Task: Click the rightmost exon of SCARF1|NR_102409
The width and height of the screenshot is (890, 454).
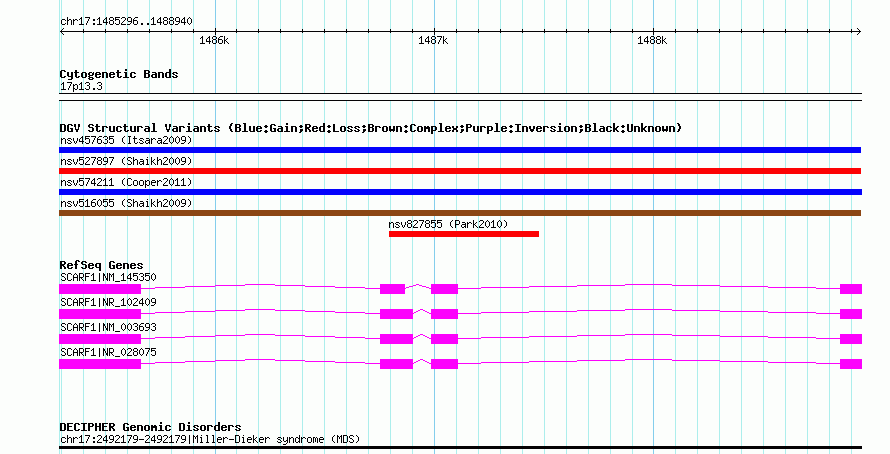Action: pyautogui.click(x=851, y=314)
